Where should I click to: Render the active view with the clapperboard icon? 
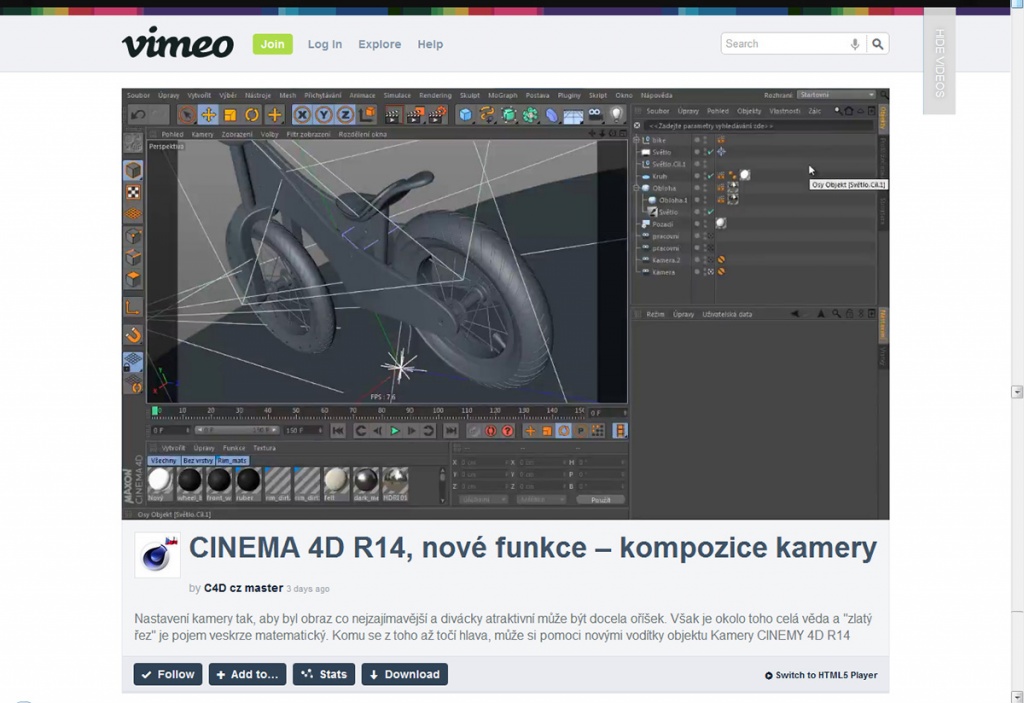coord(393,116)
